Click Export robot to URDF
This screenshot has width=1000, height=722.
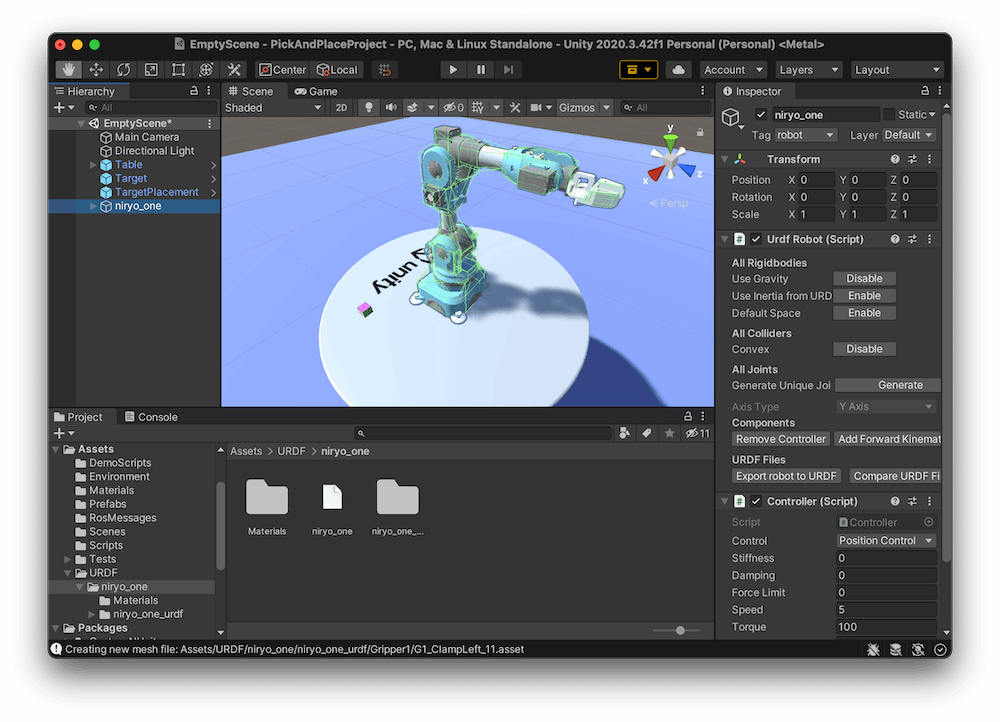coord(786,476)
